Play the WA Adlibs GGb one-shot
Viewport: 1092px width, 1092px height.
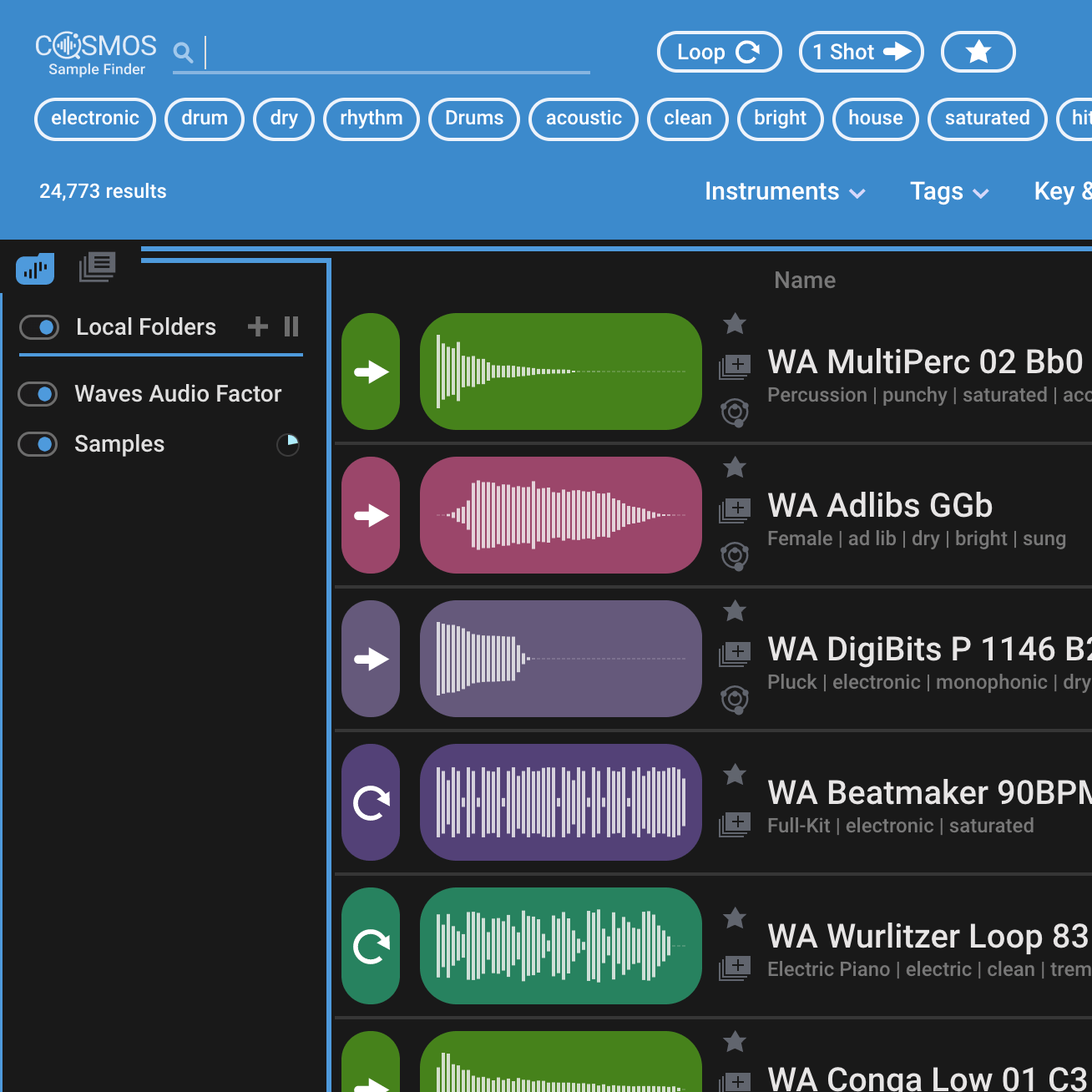pyautogui.click(x=371, y=515)
